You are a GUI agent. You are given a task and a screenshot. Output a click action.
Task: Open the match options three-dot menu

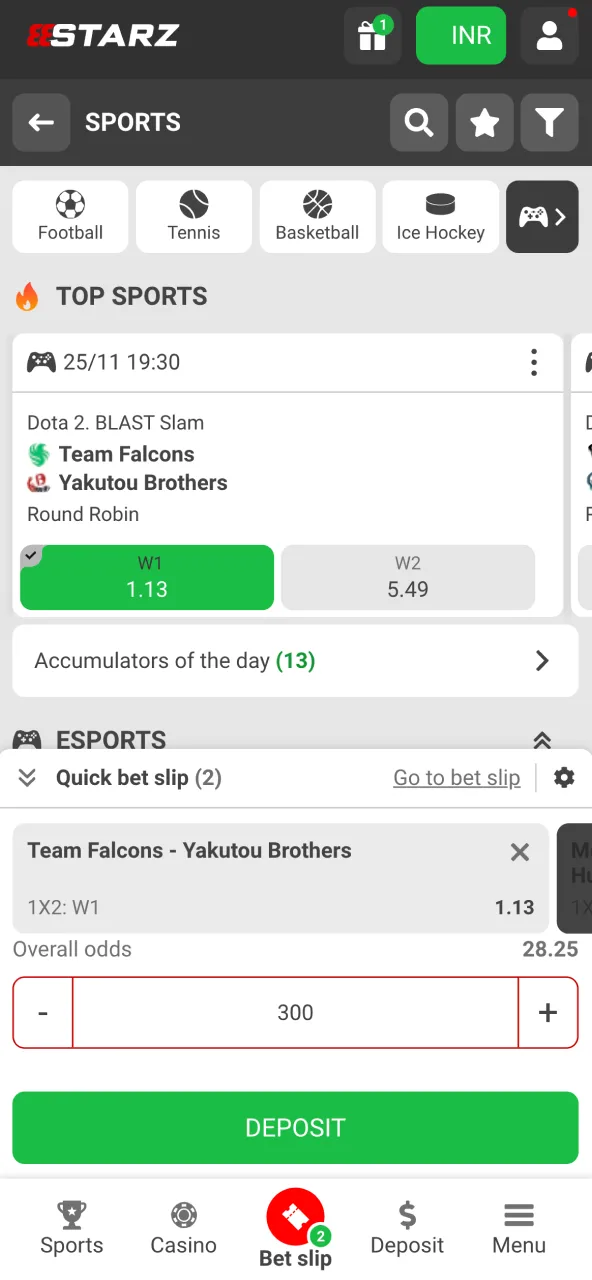[534, 362]
